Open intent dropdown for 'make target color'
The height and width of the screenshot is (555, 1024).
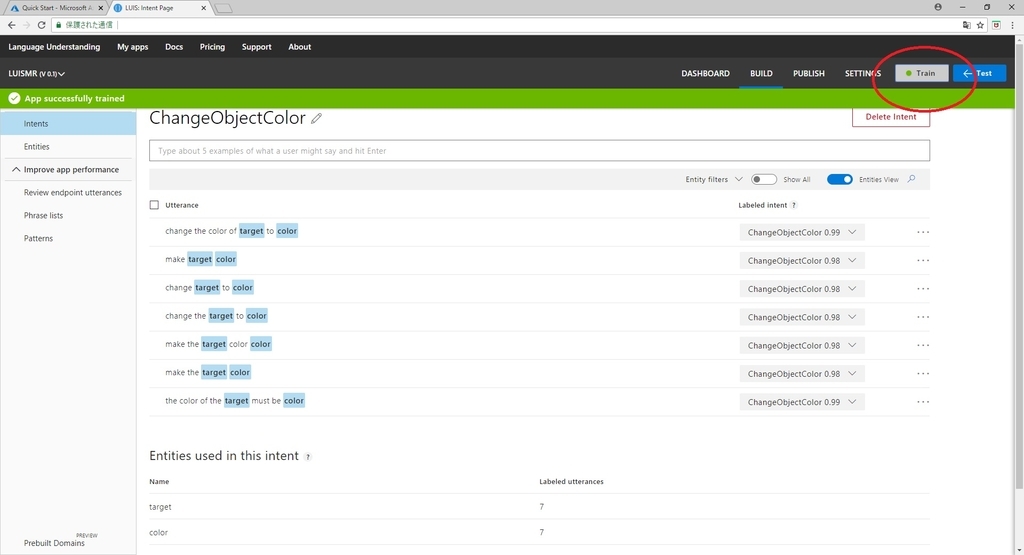(x=802, y=261)
